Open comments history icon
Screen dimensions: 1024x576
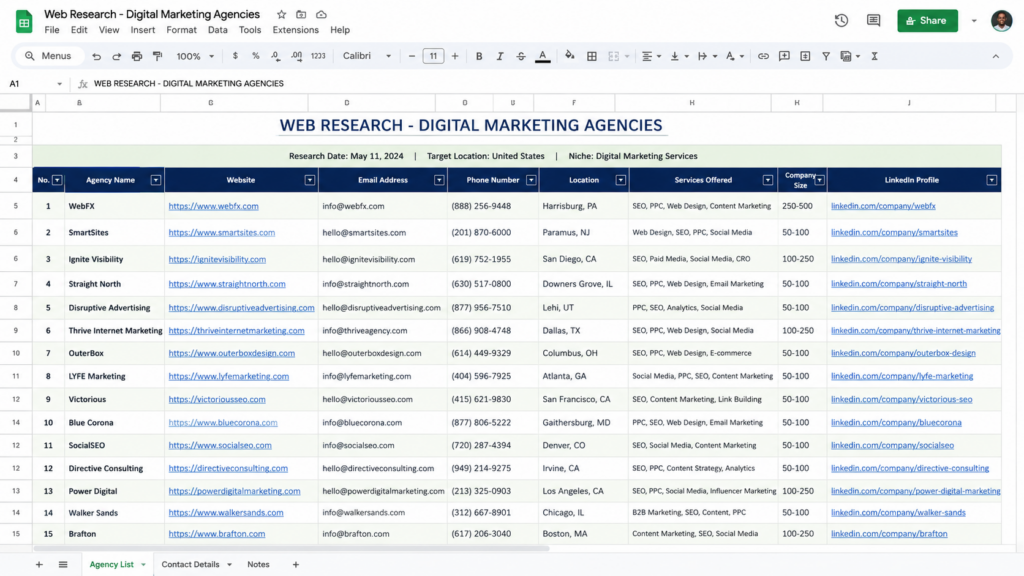point(873,20)
